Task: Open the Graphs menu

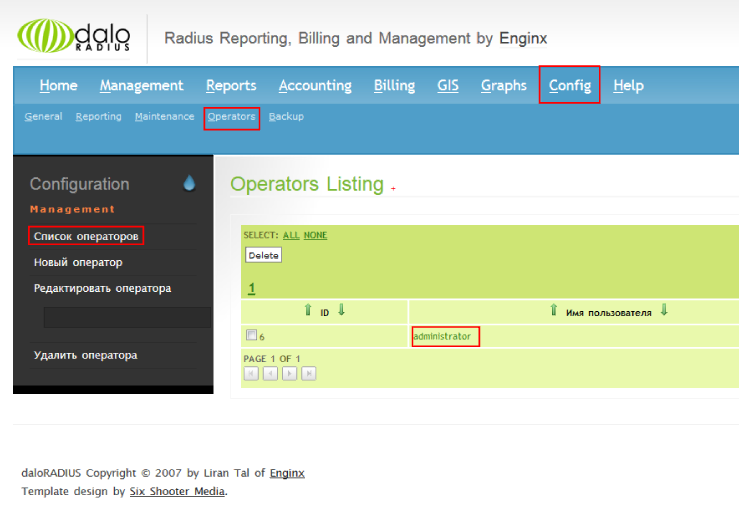Action: tap(504, 85)
